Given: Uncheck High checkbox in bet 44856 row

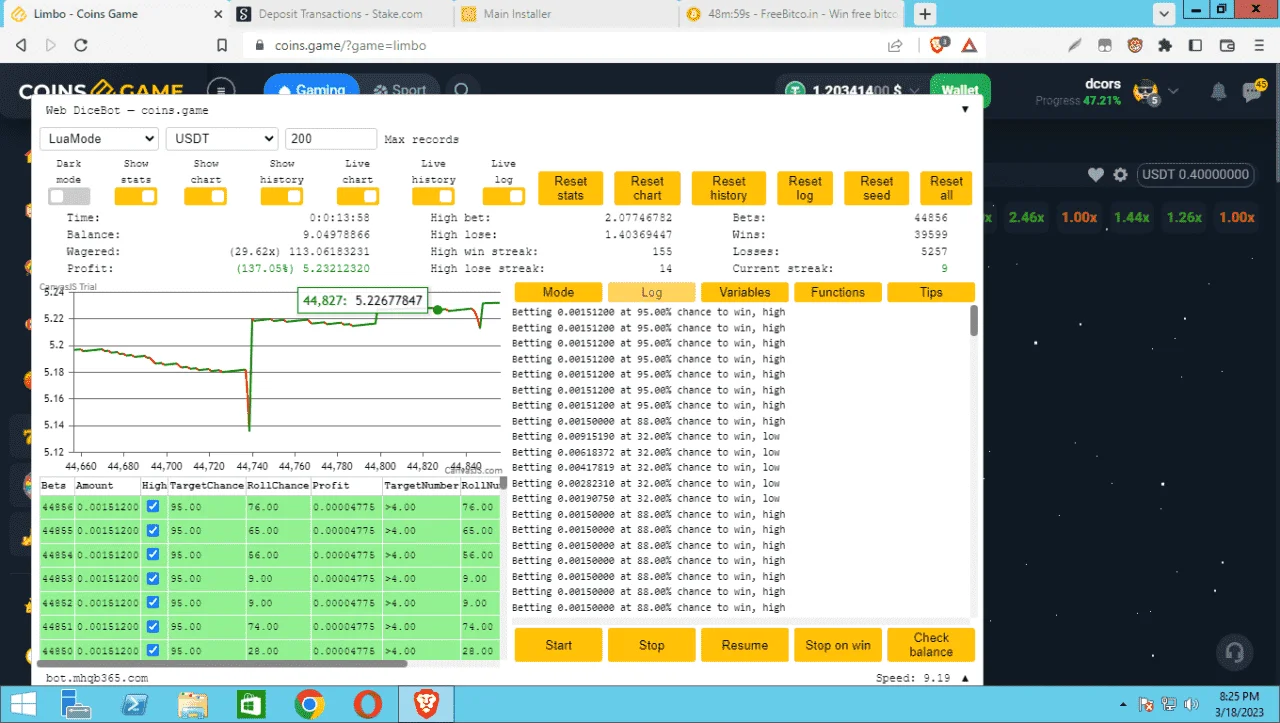Looking at the screenshot, I should (x=153, y=507).
